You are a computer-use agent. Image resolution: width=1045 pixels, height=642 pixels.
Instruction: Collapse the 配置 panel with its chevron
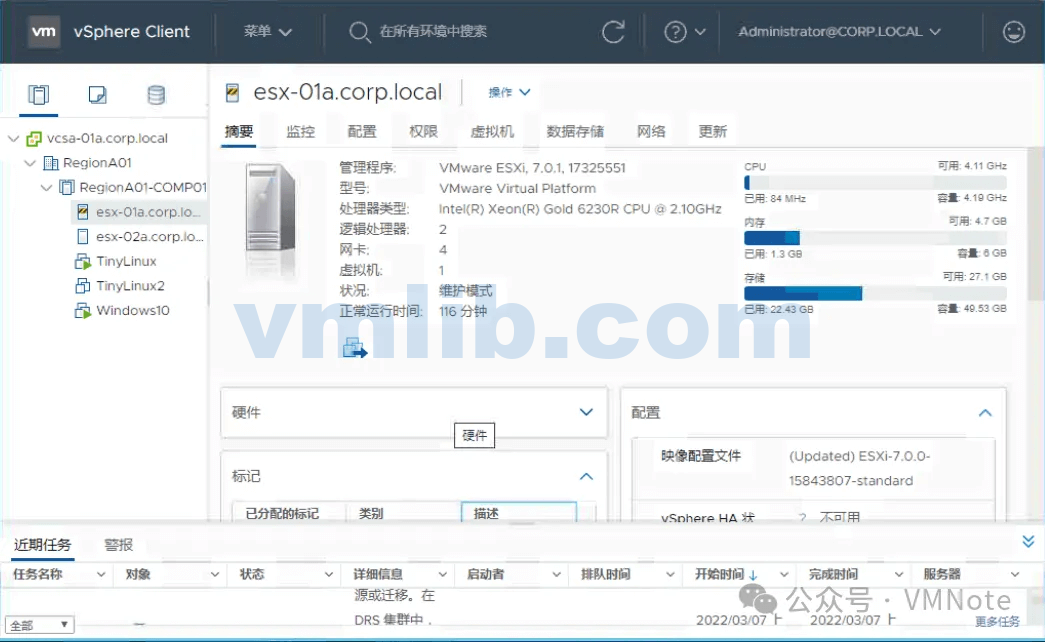pos(985,412)
